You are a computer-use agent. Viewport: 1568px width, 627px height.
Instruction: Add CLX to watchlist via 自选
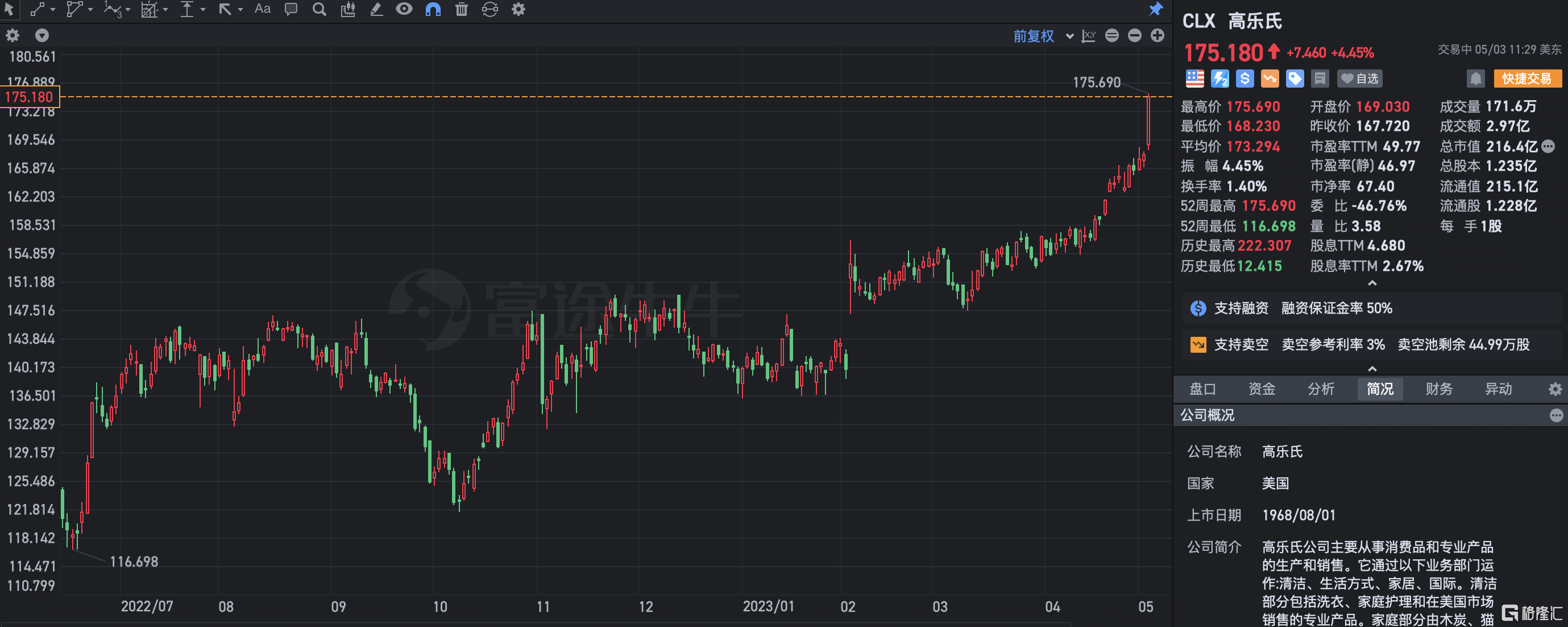coord(1359,79)
